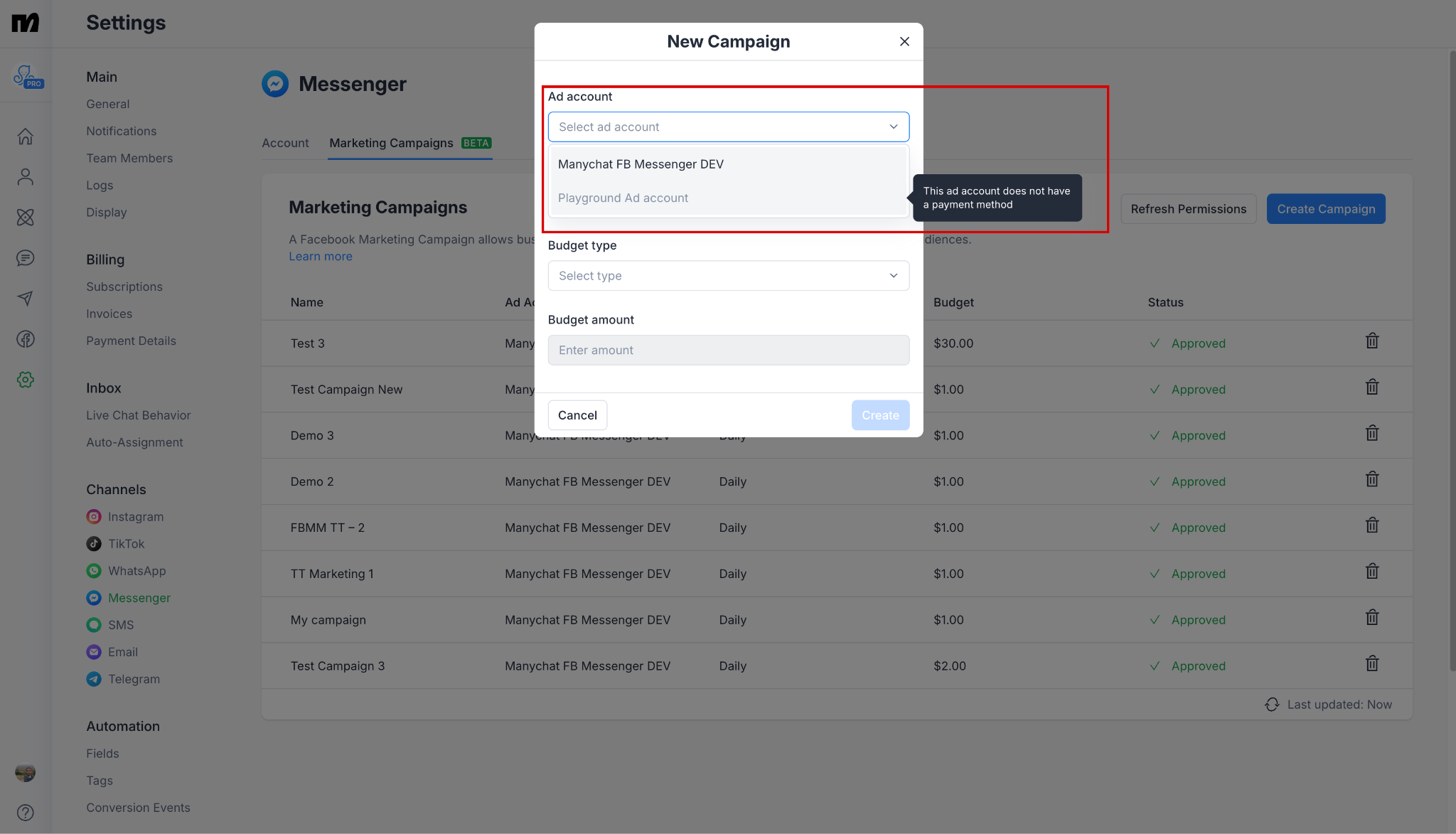Open the Help question mark icon

pyautogui.click(x=26, y=812)
